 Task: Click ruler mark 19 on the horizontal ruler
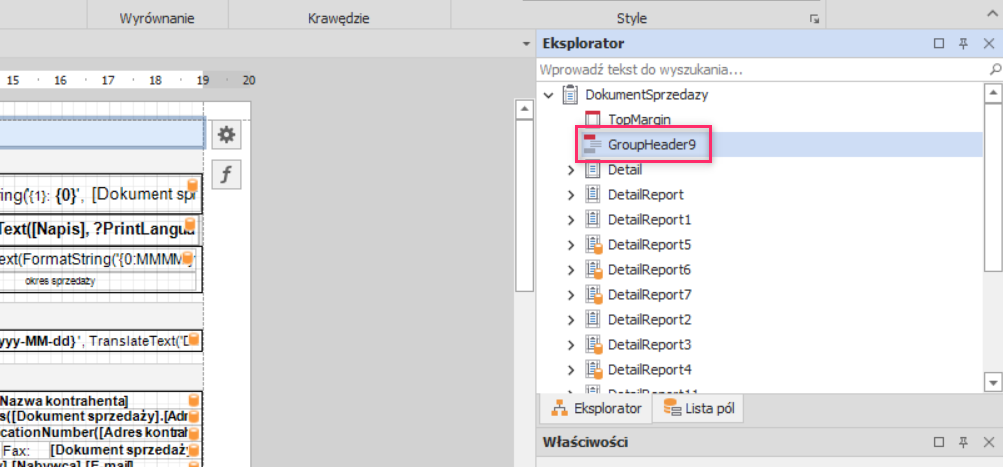(x=203, y=81)
